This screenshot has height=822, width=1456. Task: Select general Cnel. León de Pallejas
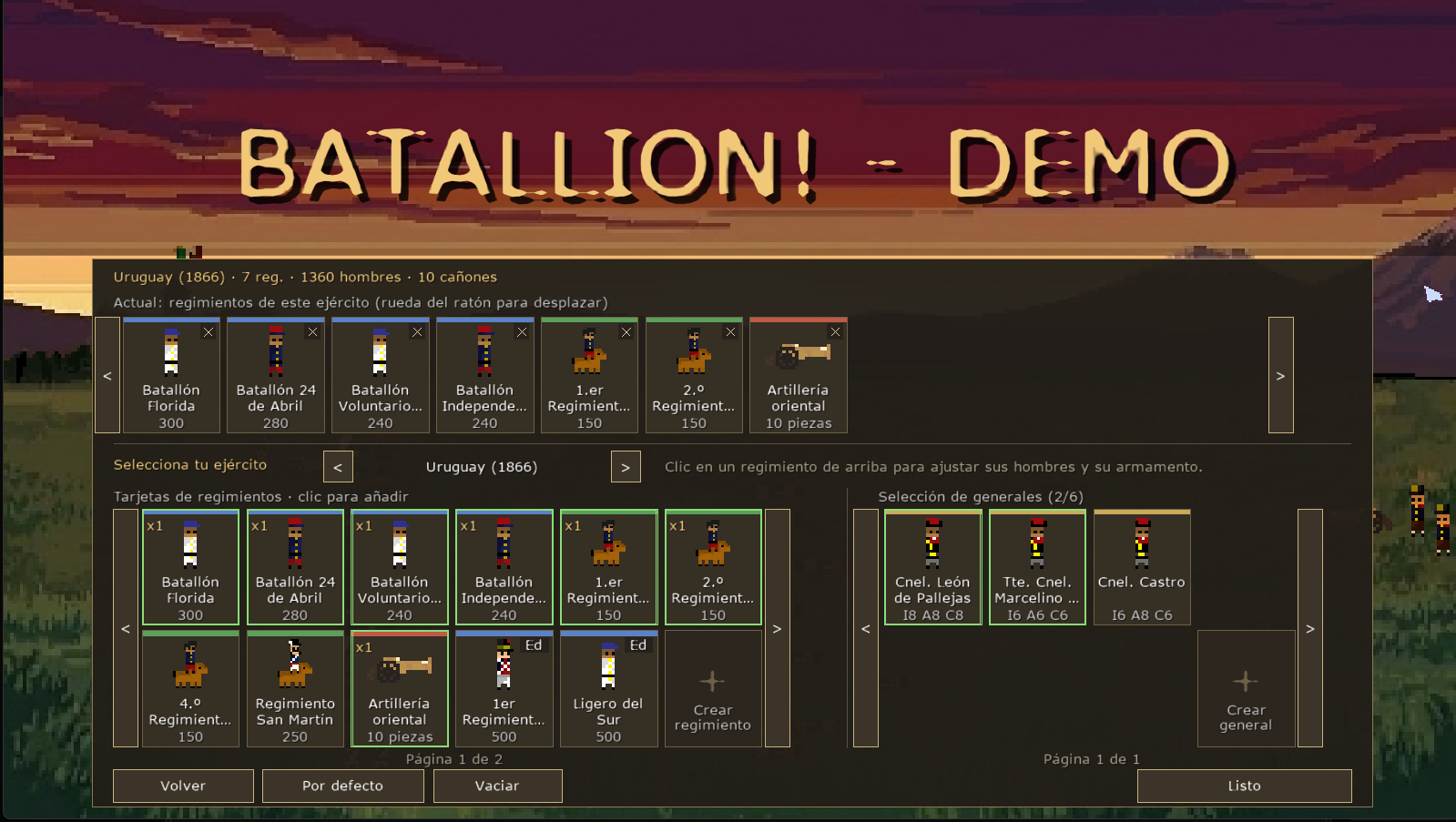point(932,567)
